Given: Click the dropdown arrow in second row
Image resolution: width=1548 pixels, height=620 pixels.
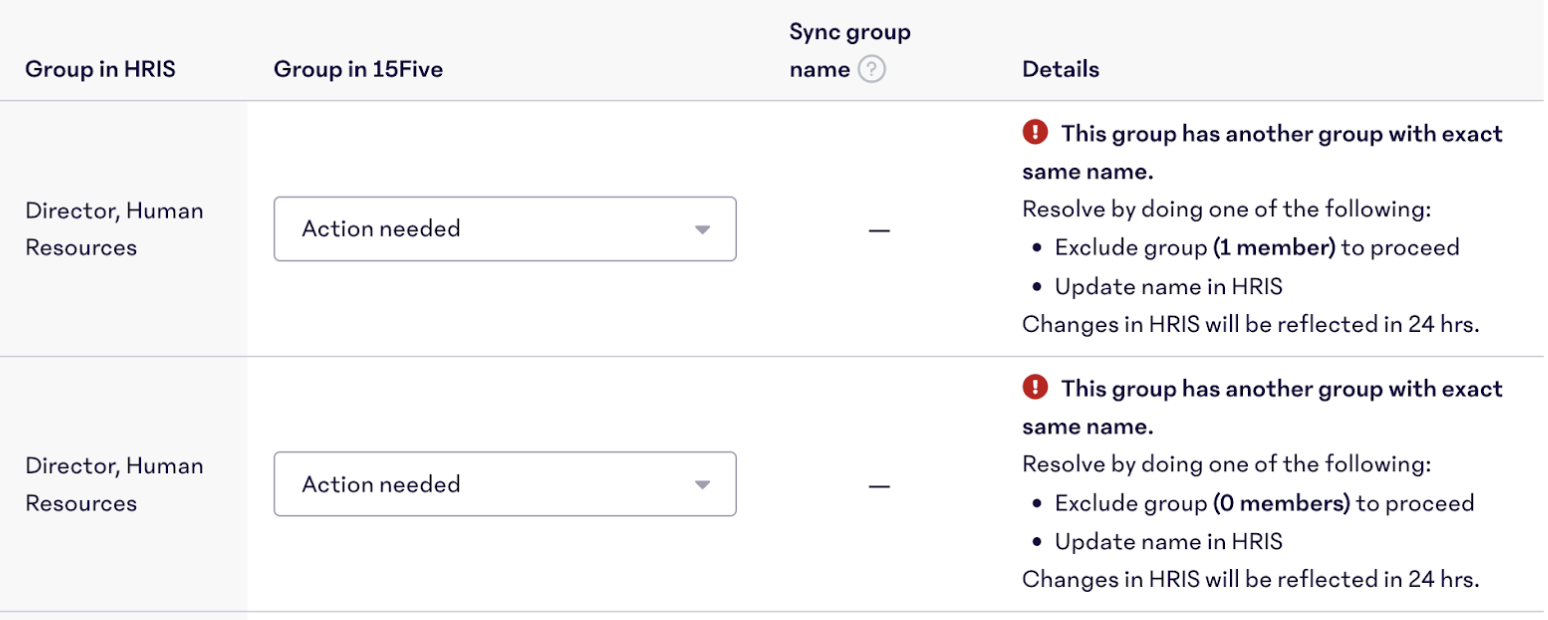Looking at the screenshot, I should [x=702, y=485].
